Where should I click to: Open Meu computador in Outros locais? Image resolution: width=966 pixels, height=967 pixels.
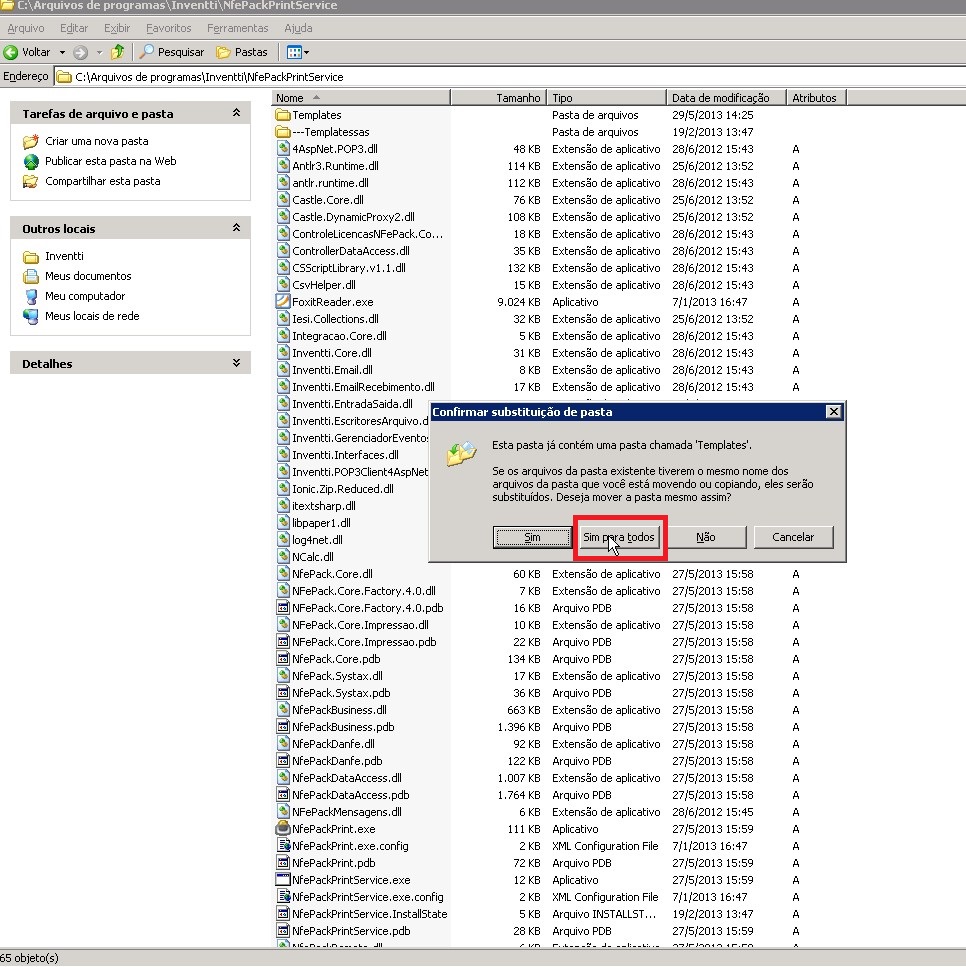[85, 297]
